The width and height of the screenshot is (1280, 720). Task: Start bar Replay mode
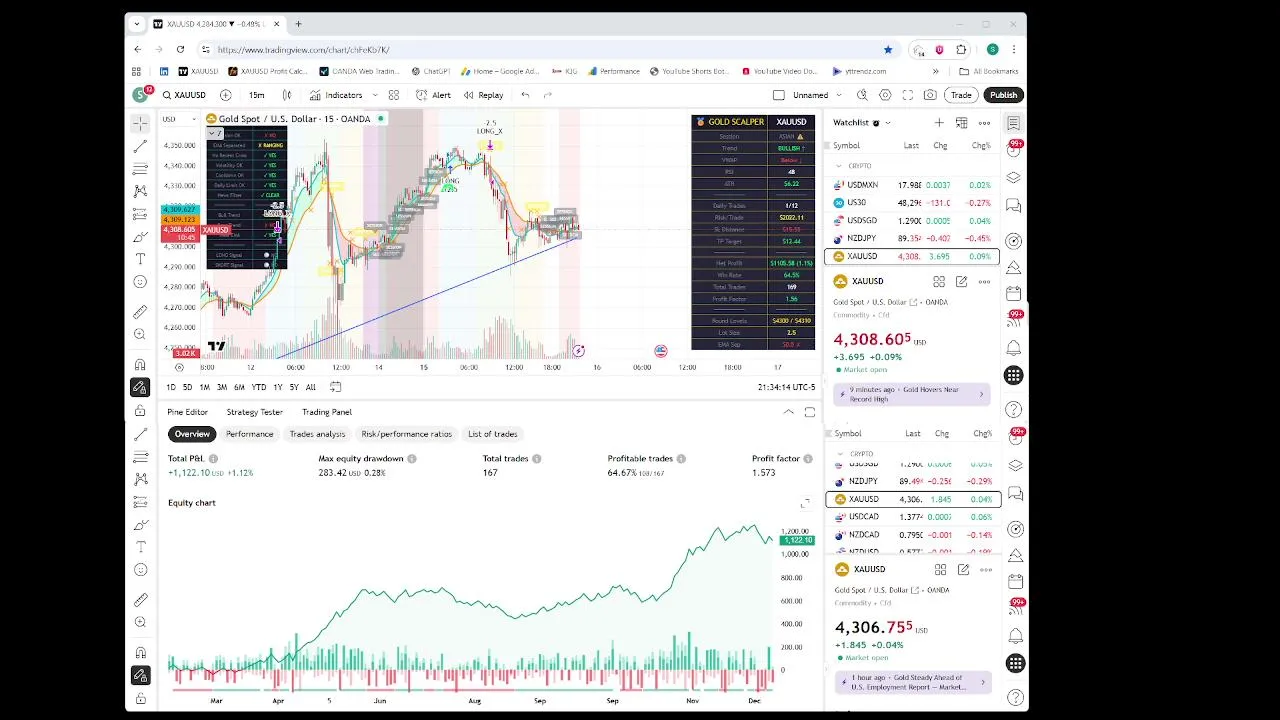483,95
